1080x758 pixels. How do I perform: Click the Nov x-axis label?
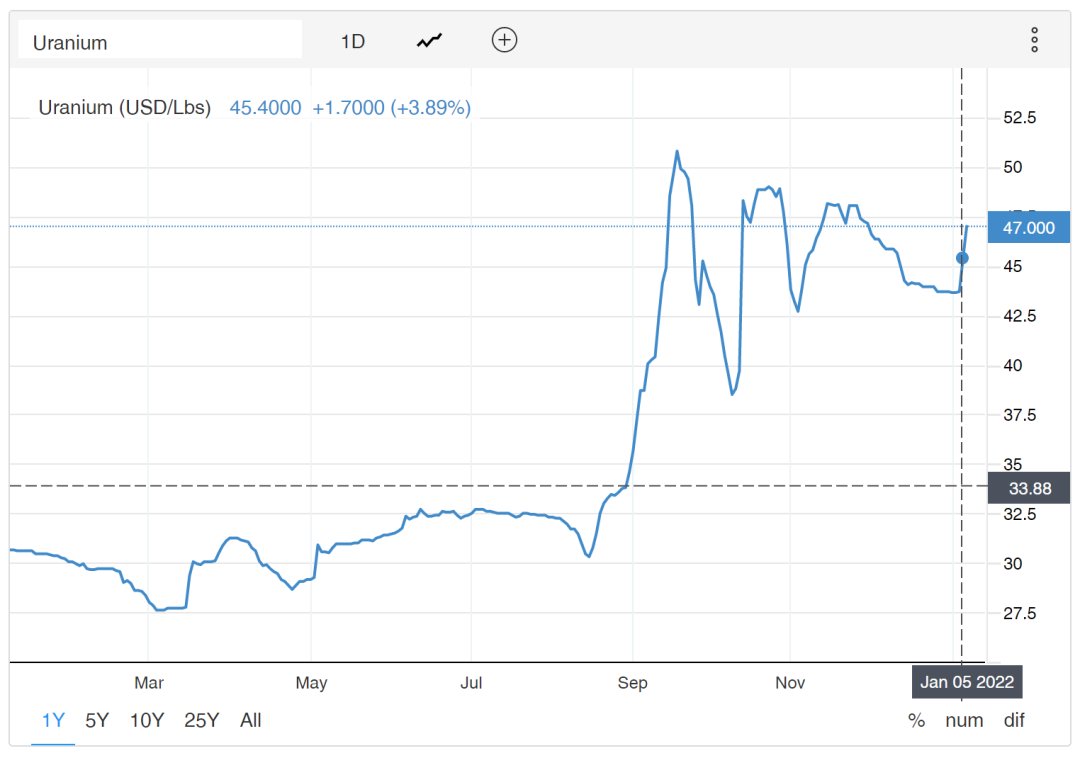tap(790, 683)
